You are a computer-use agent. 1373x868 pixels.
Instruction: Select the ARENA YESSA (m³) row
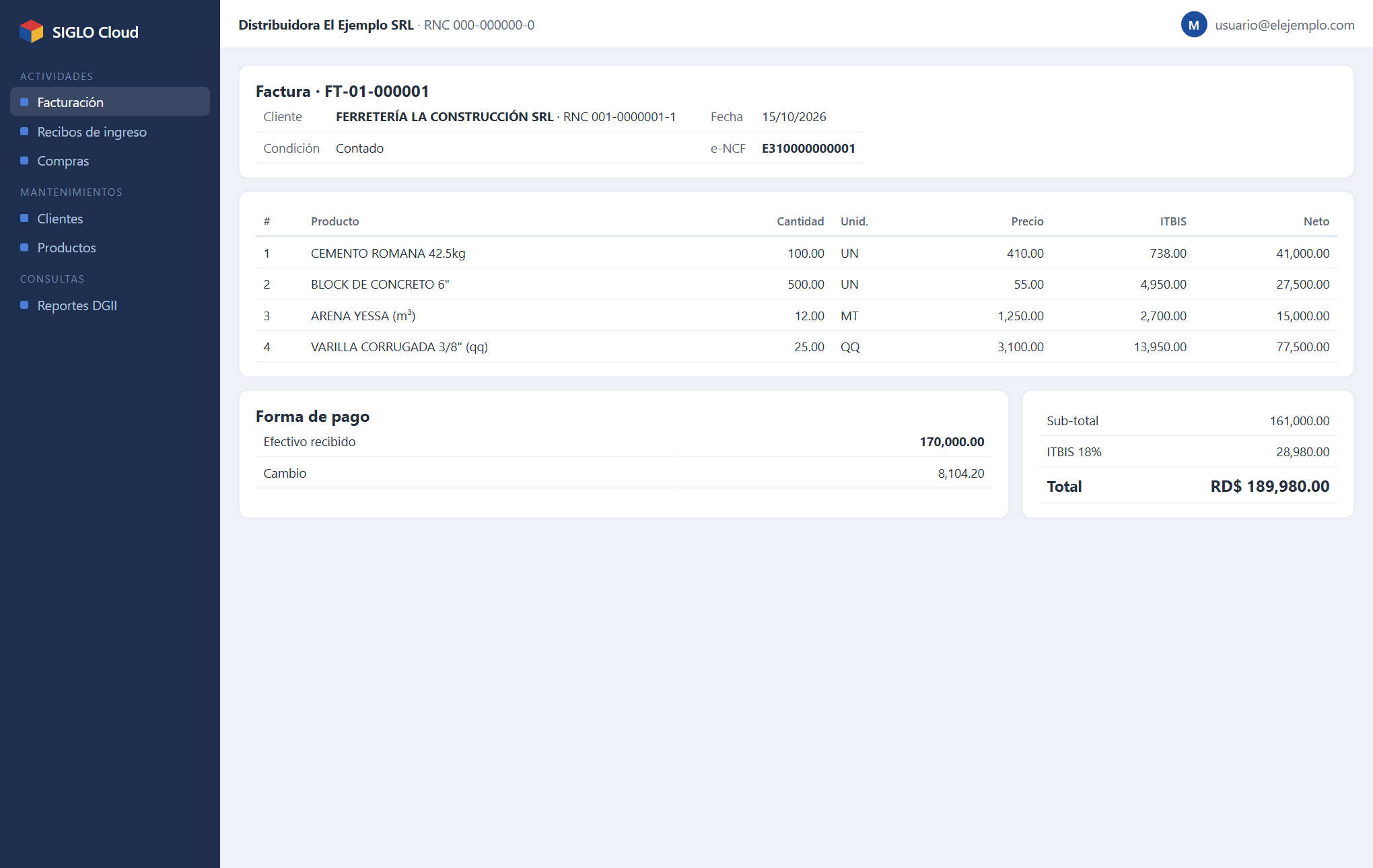(796, 316)
